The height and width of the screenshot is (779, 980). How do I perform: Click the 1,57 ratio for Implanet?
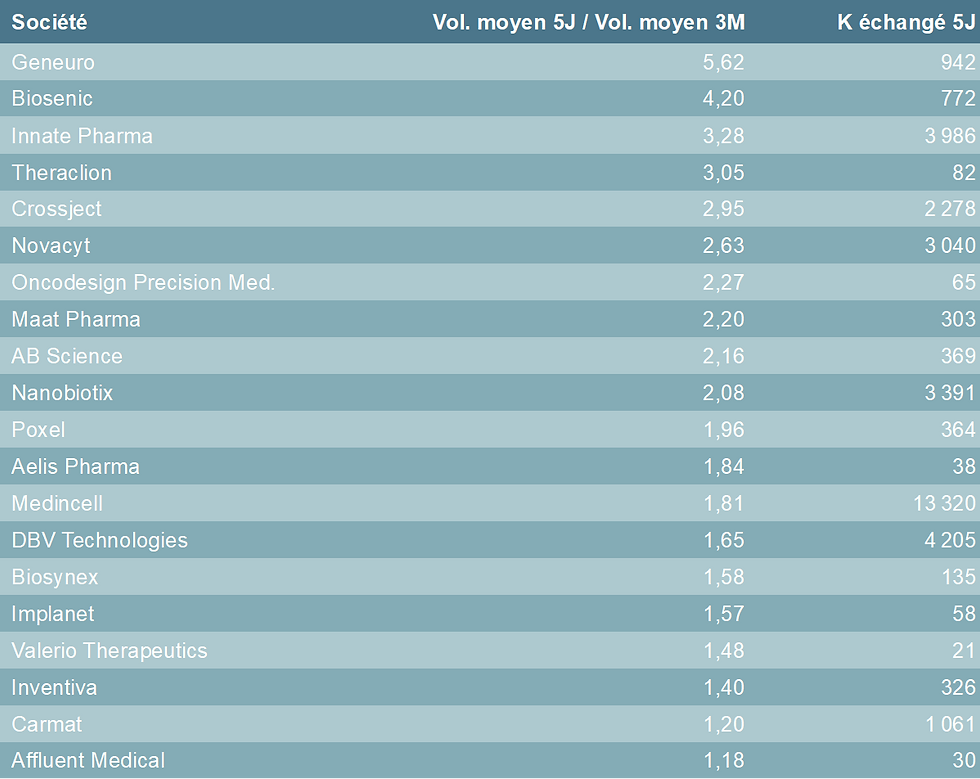coord(724,613)
